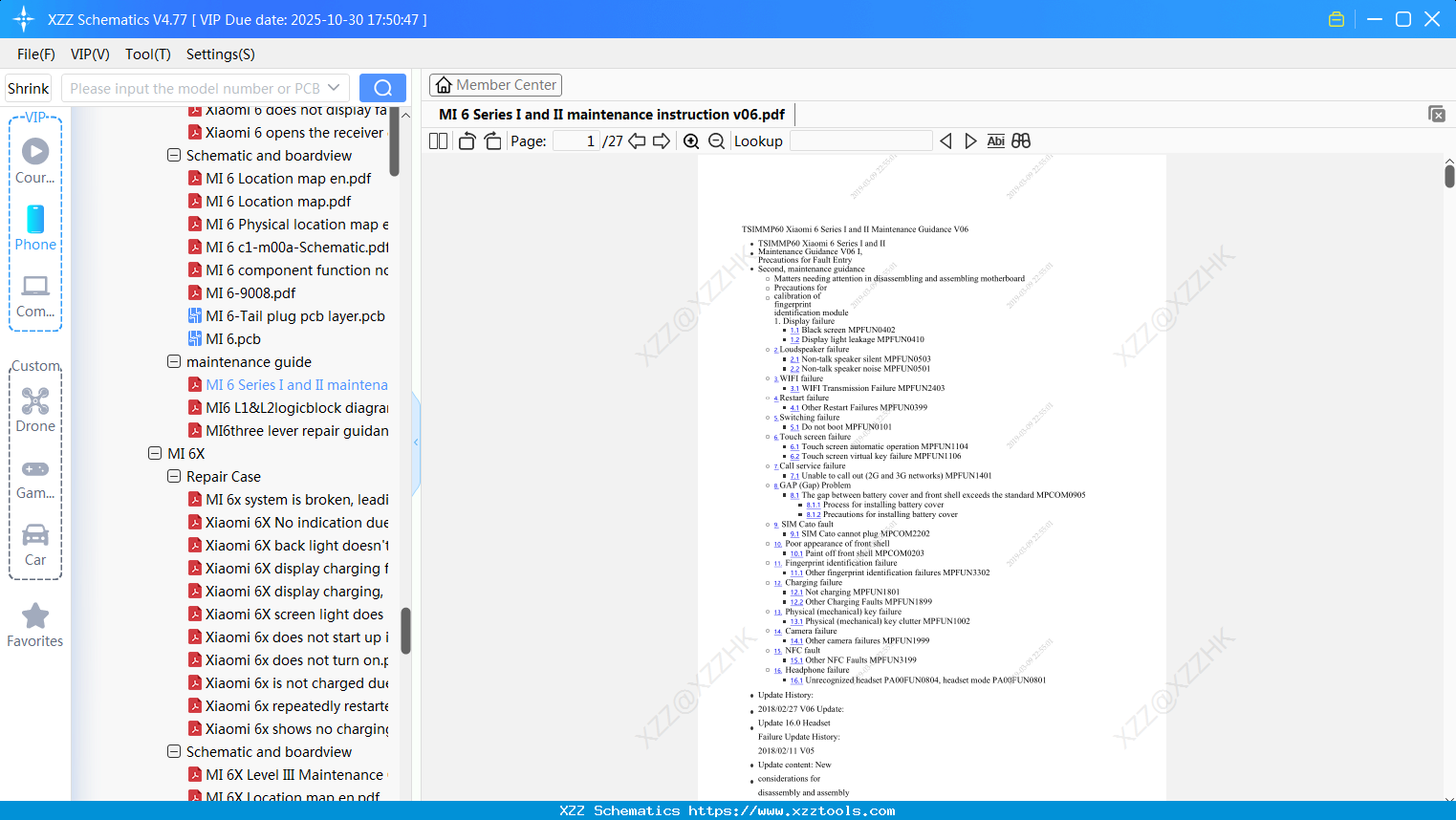1456x820 pixels.
Task: Rotate the page clockwise
Action: click(492, 141)
